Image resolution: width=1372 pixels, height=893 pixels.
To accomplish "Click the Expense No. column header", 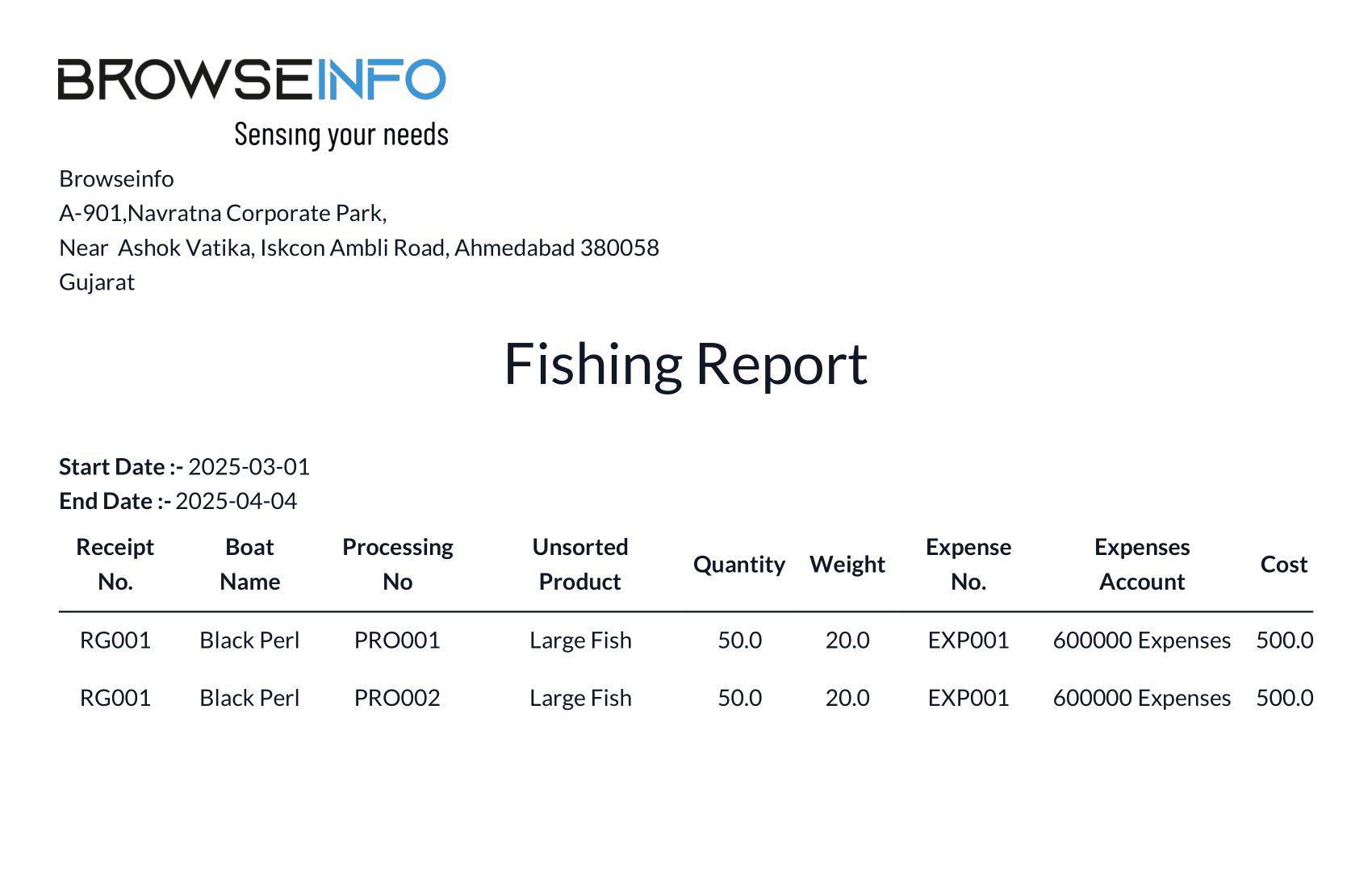I will click(x=968, y=564).
